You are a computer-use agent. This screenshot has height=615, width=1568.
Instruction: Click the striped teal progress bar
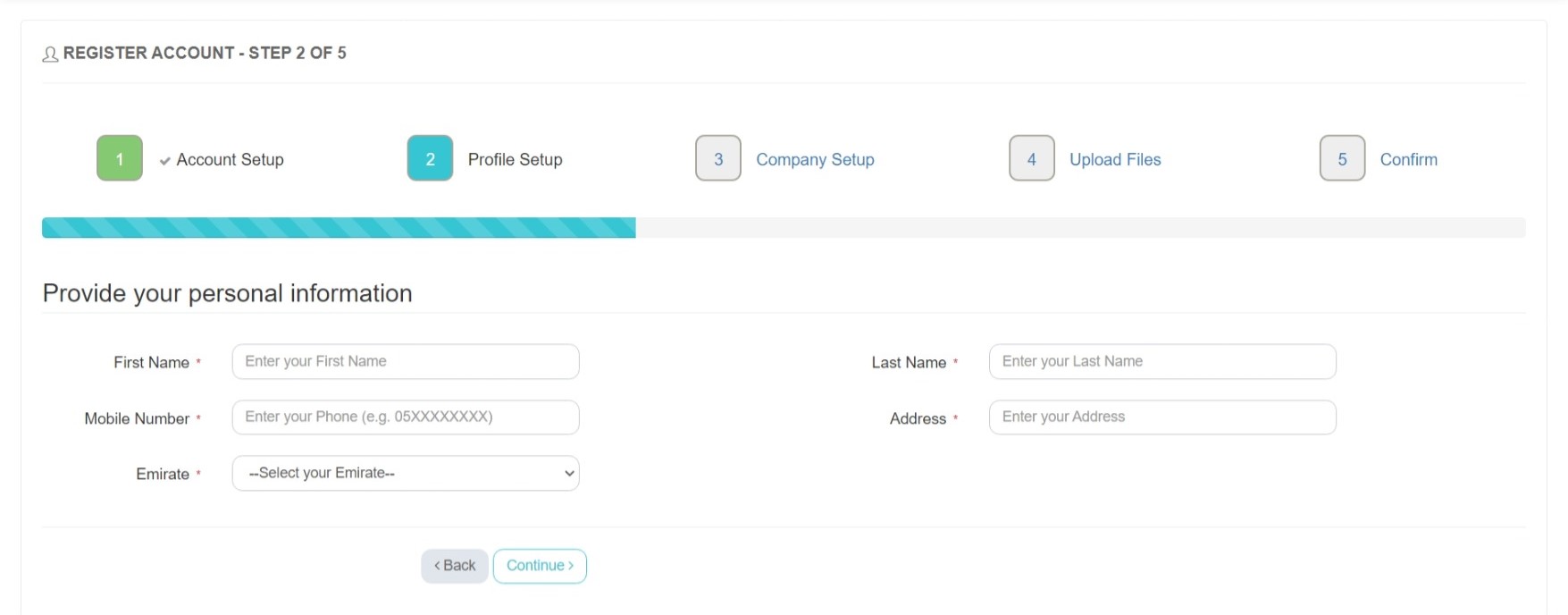(x=339, y=227)
